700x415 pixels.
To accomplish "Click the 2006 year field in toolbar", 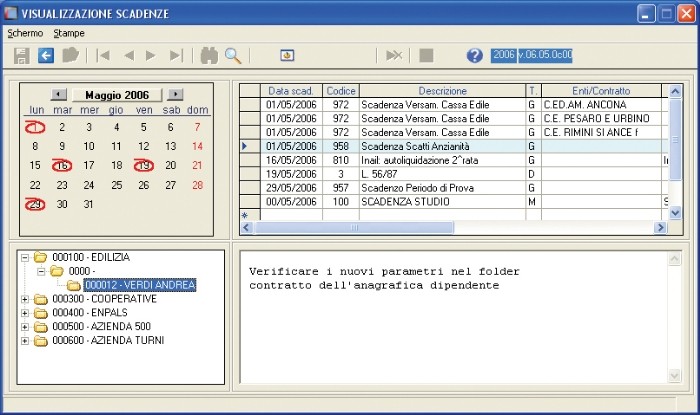I will (504, 55).
